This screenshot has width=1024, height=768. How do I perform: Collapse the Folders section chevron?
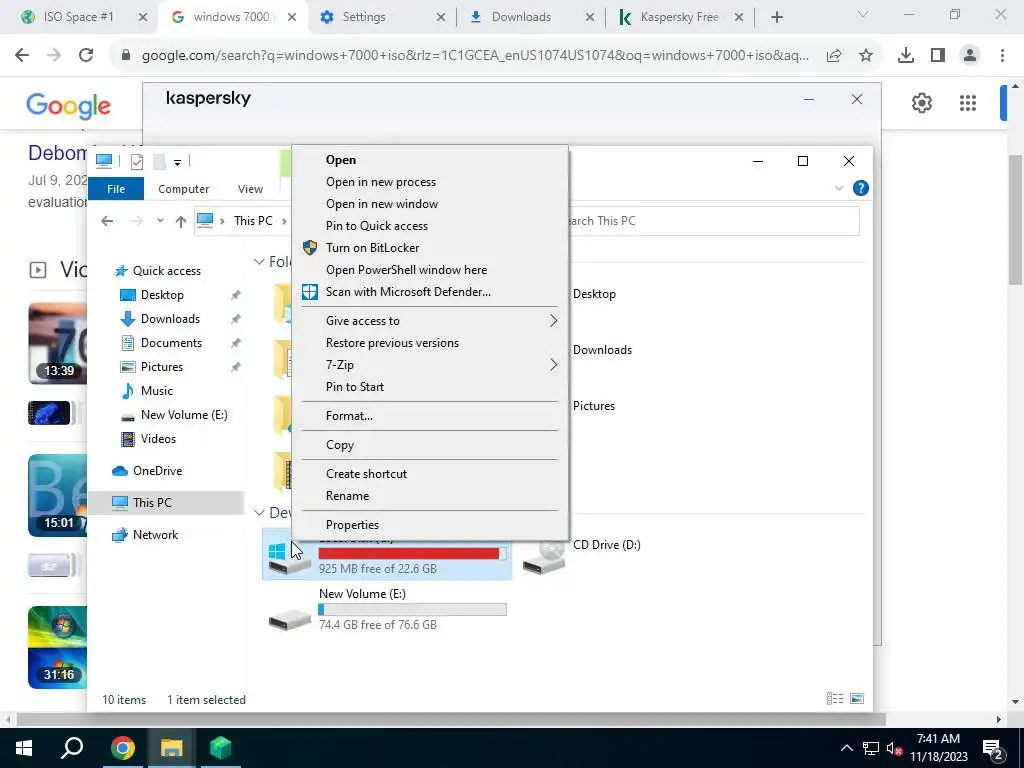coord(259,262)
